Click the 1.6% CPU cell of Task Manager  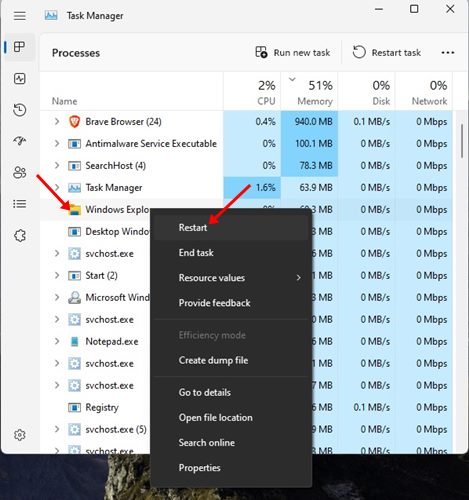coord(252,188)
